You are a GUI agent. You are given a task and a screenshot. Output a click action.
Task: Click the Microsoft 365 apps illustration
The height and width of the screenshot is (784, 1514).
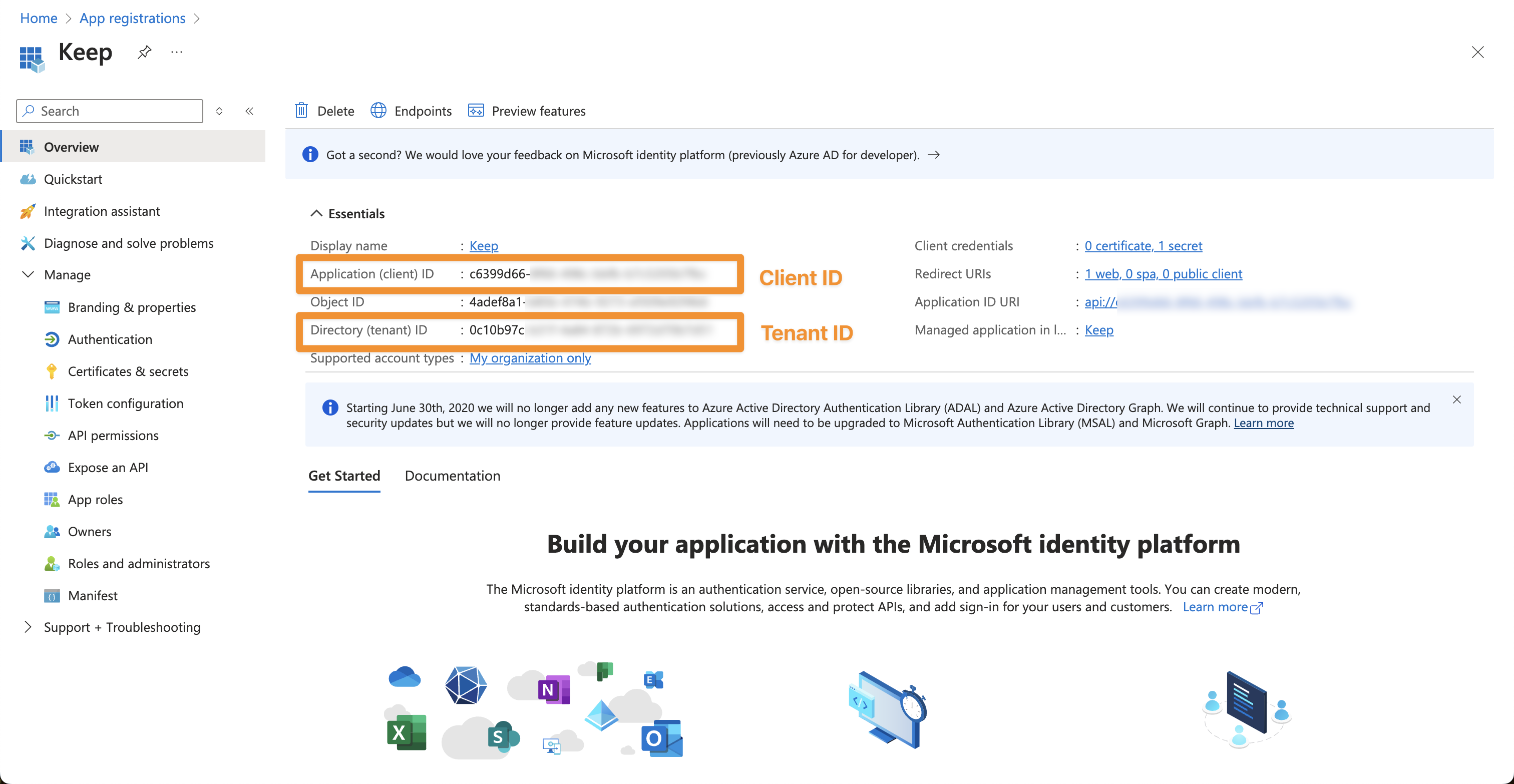point(534,709)
